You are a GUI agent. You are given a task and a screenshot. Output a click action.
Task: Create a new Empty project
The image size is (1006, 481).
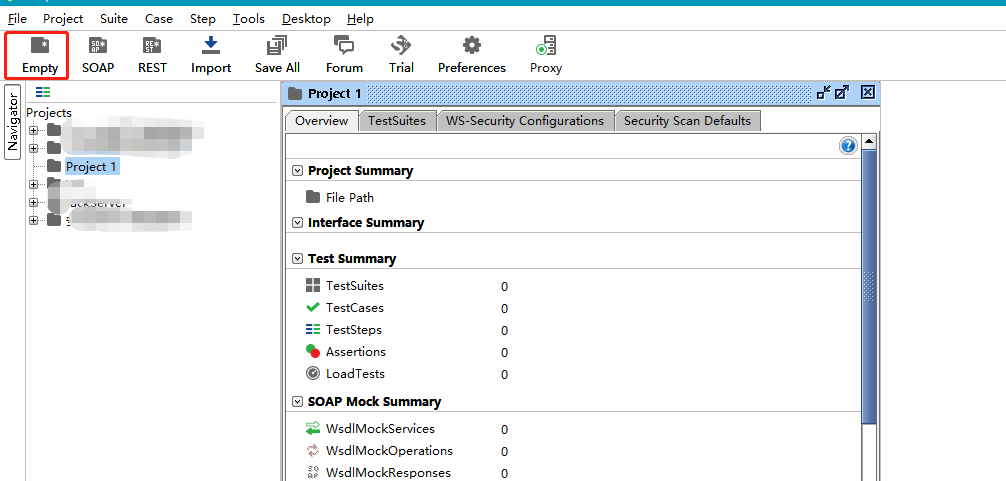pos(39,55)
